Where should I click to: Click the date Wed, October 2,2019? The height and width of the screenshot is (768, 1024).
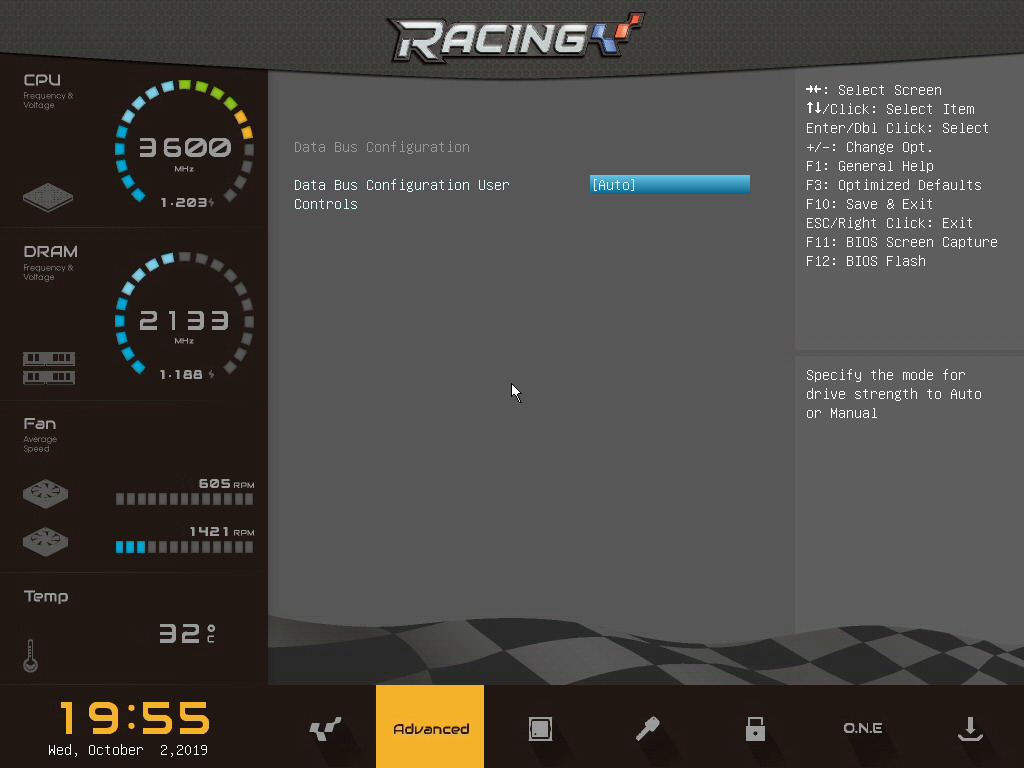tap(128, 750)
